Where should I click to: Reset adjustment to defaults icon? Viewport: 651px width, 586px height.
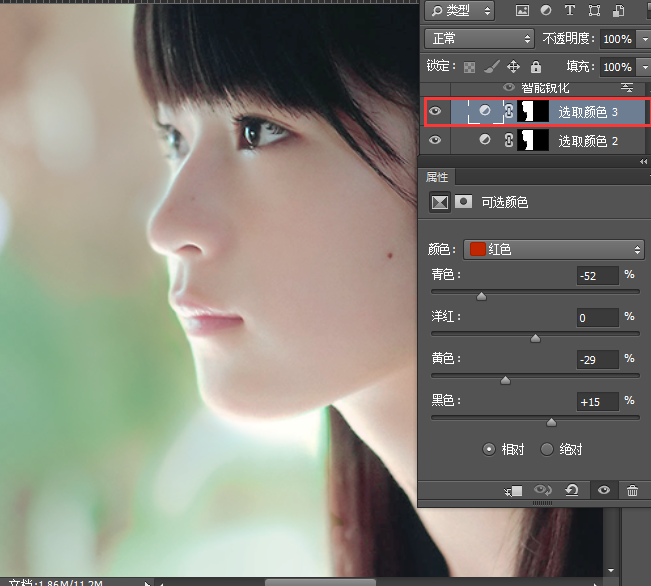pyautogui.click(x=571, y=490)
